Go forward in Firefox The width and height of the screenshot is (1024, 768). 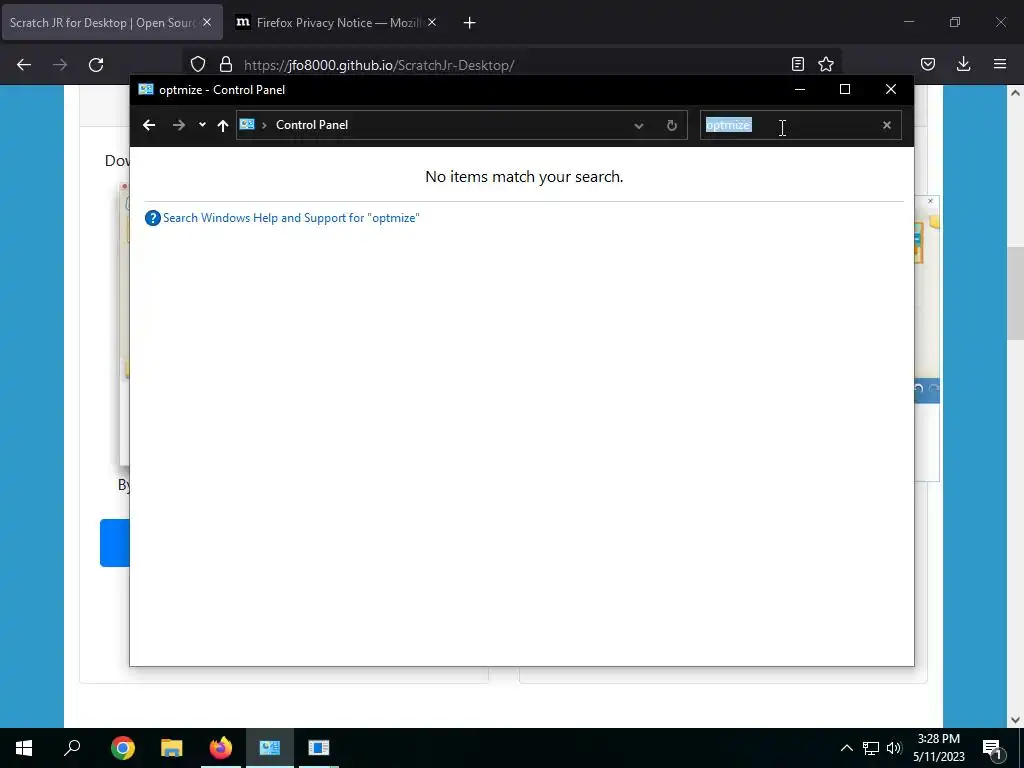tap(60, 65)
